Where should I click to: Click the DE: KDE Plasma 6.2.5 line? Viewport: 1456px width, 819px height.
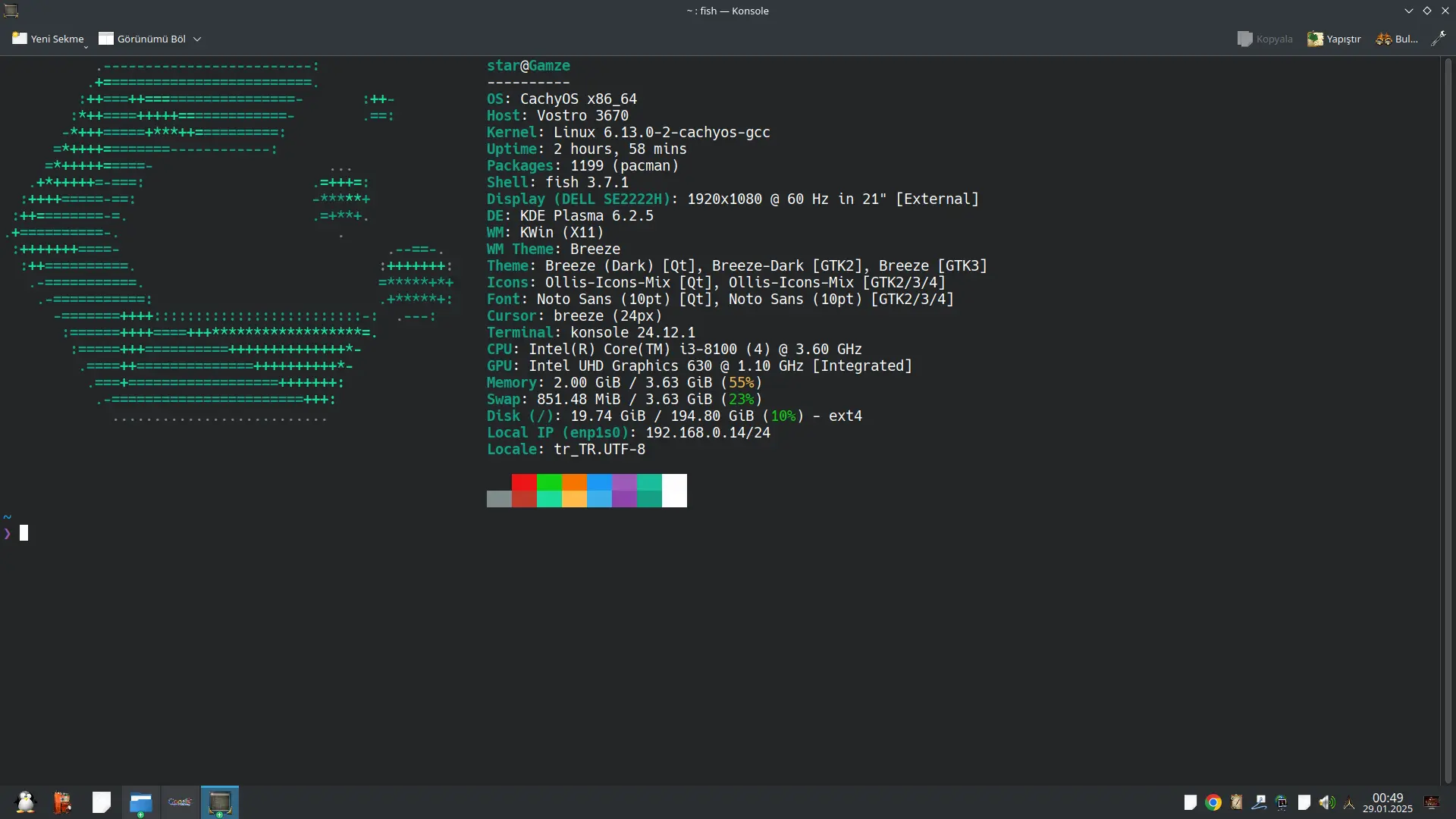click(570, 216)
